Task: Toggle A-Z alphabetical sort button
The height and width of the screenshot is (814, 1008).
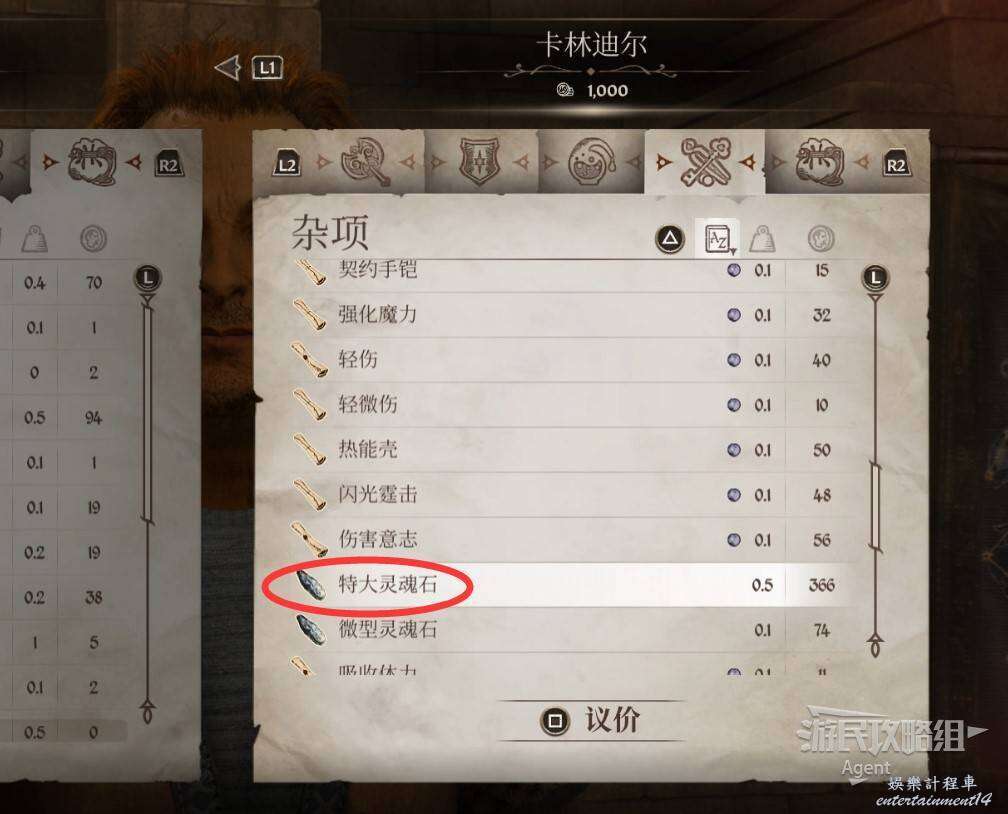Action: pyautogui.click(x=718, y=239)
